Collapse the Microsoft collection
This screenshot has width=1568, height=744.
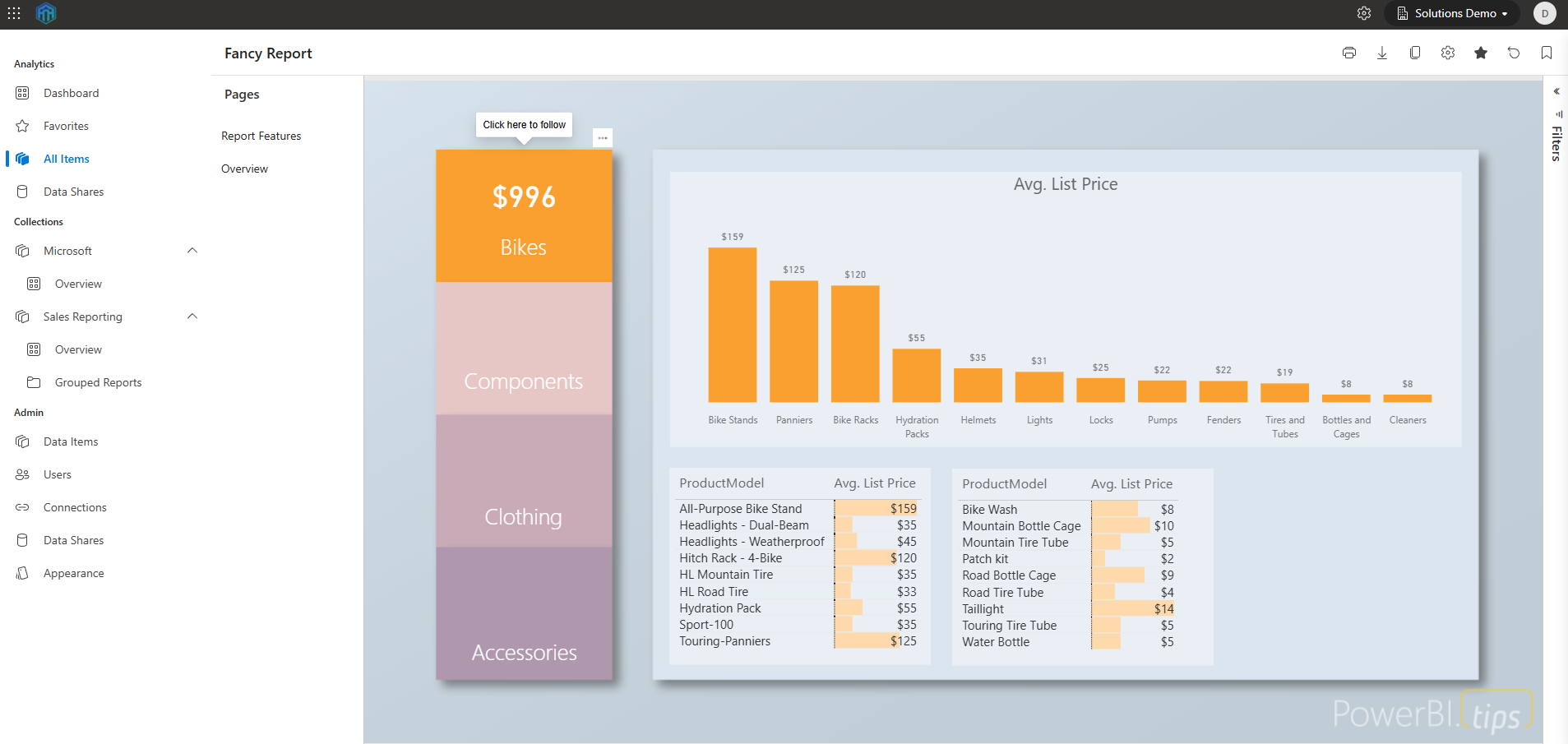(x=192, y=251)
